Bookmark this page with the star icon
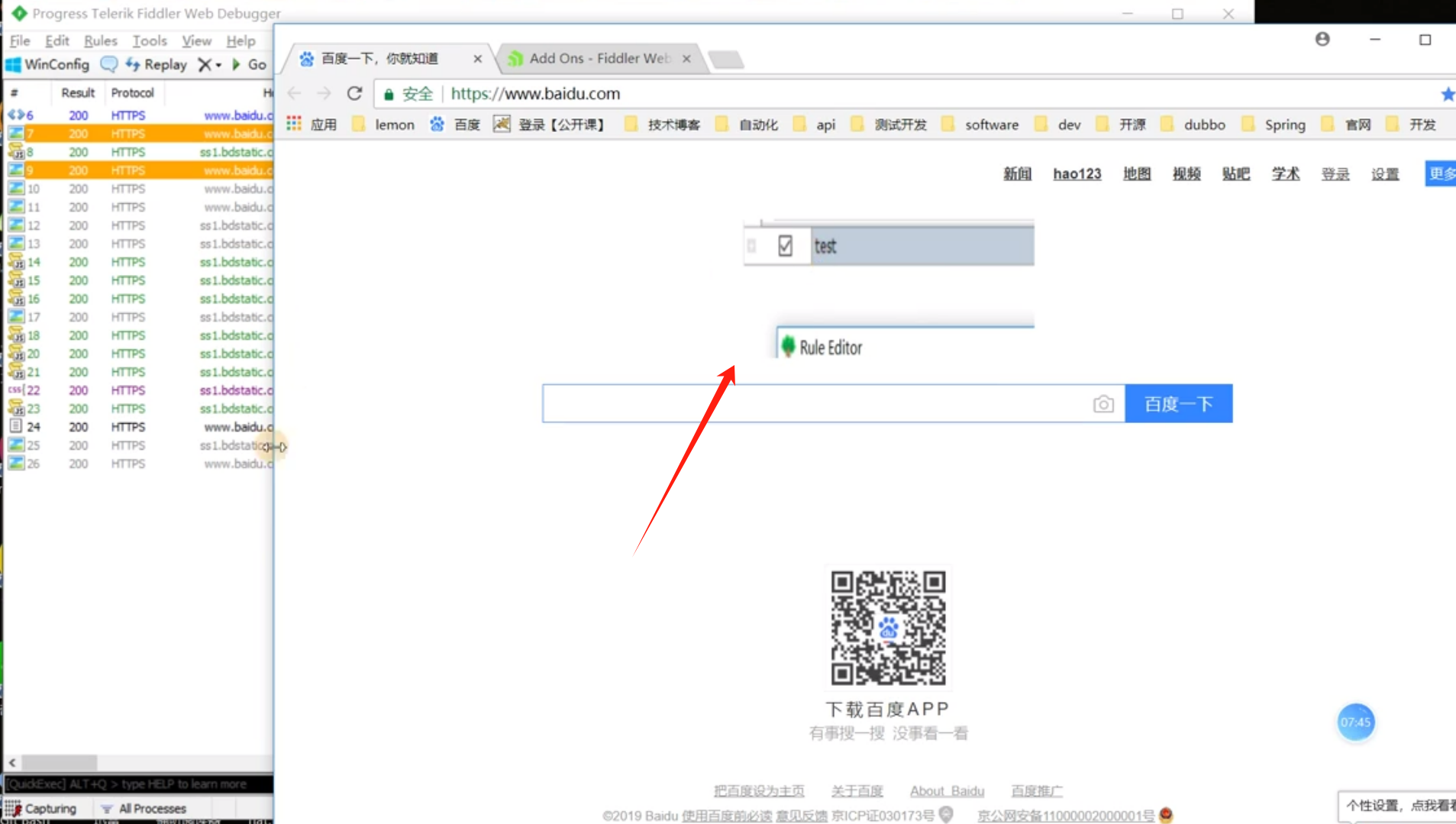This screenshot has width=1456, height=824. (x=1447, y=94)
